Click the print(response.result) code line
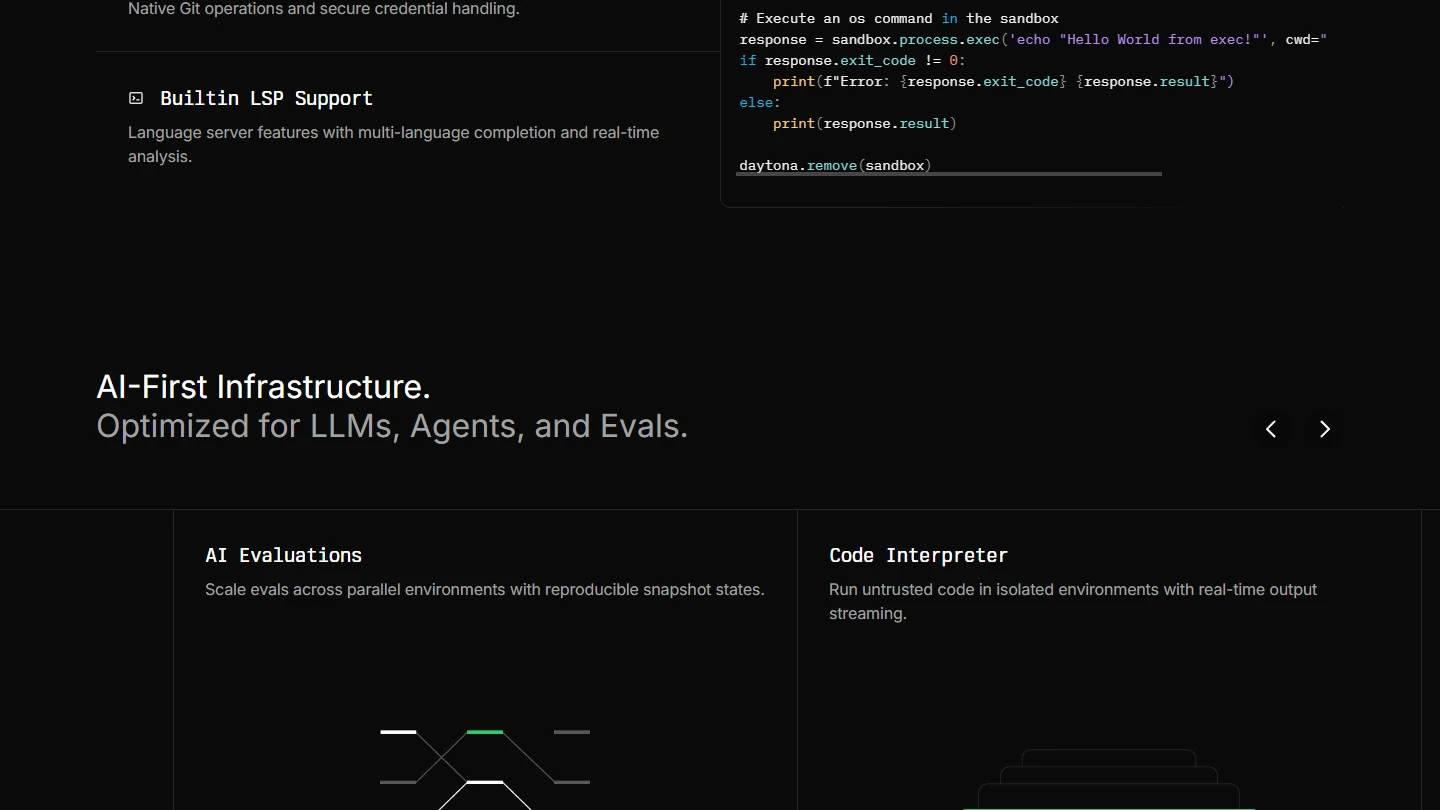The width and height of the screenshot is (1440, 810). [x=864, y=123]
